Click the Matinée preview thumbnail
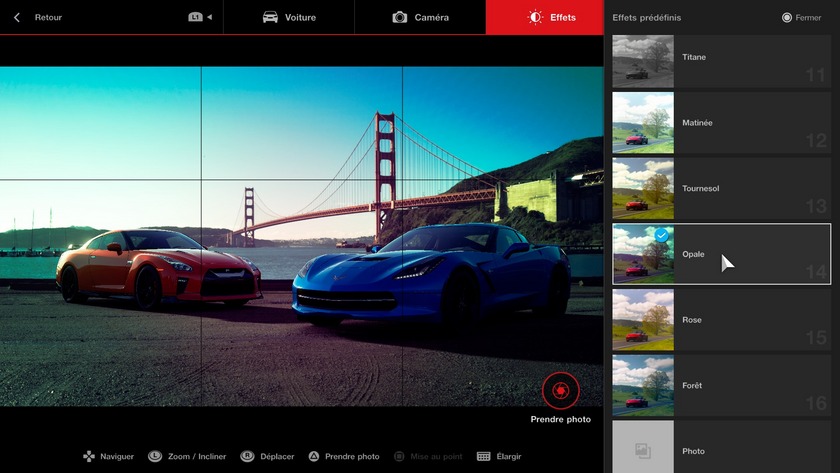The height and width of the screenshot is (473, 840). click(x=643, y=123)
